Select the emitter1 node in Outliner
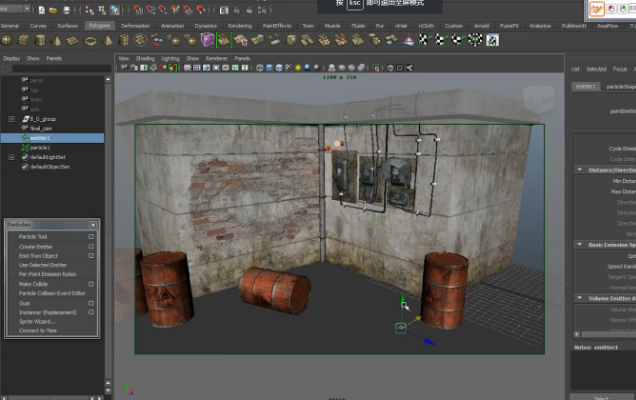Image resolution: width=636 pixels, height=400 pixels. click(x=40, y=138)
